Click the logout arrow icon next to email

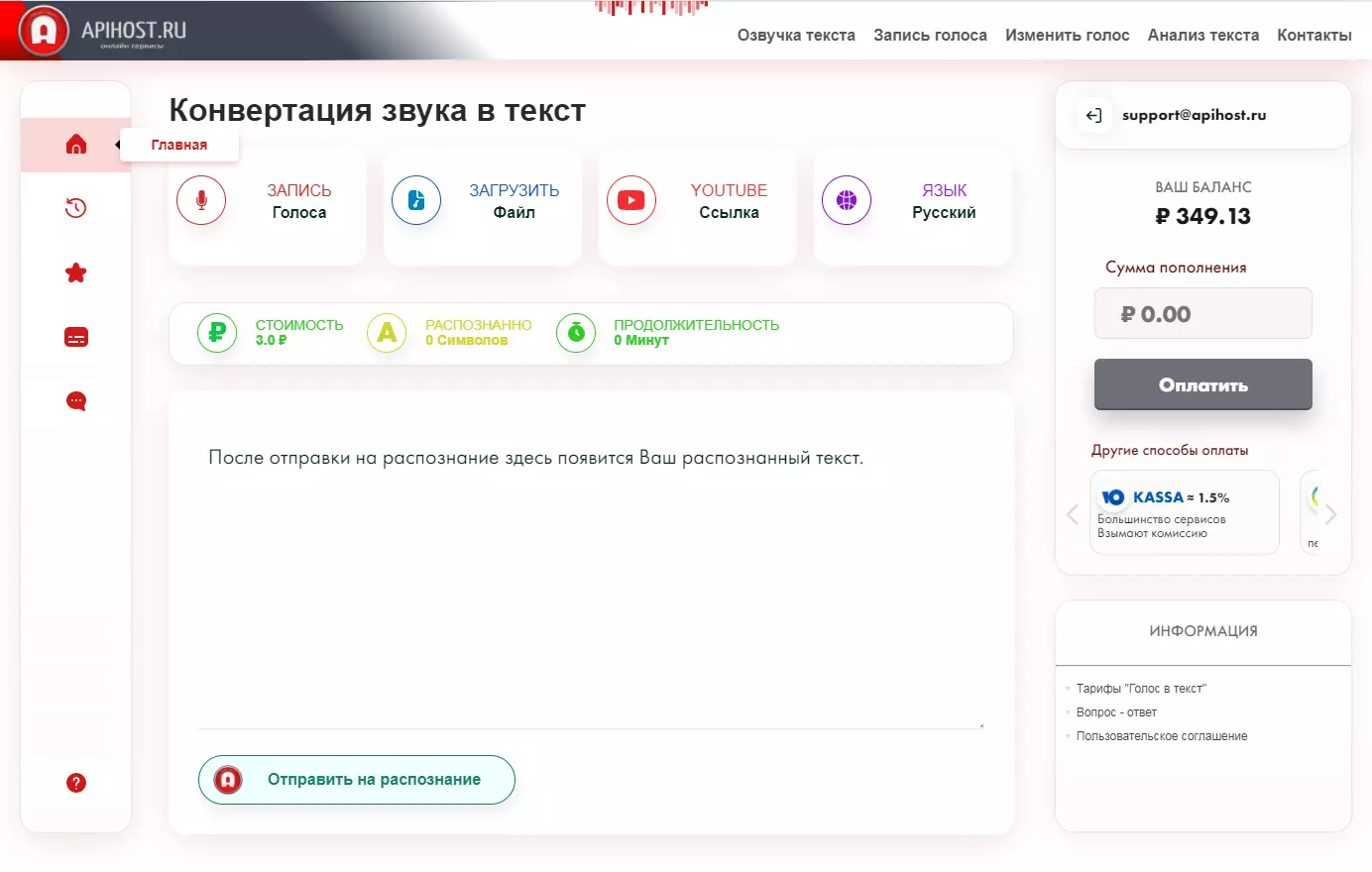1093,115
